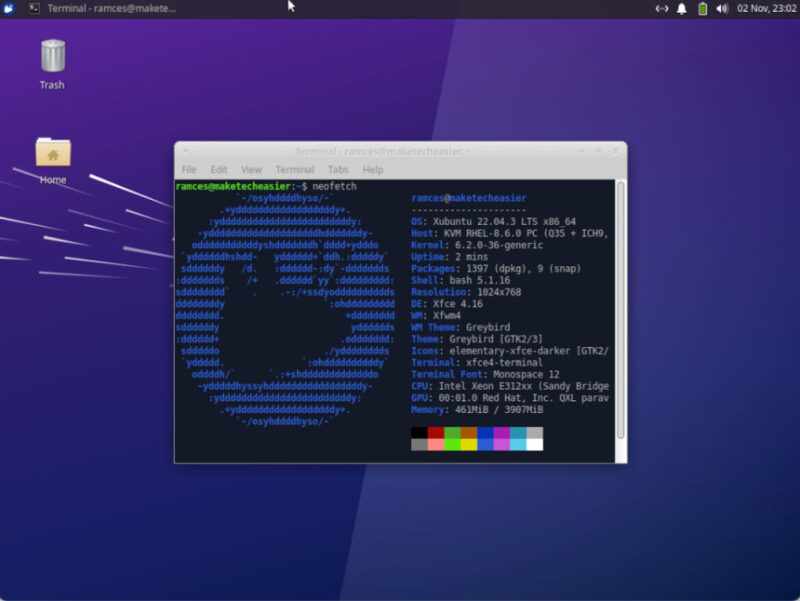The image size is (800, 601).
Task: Open the File menu in Terminal
Action: click(189, 169)
